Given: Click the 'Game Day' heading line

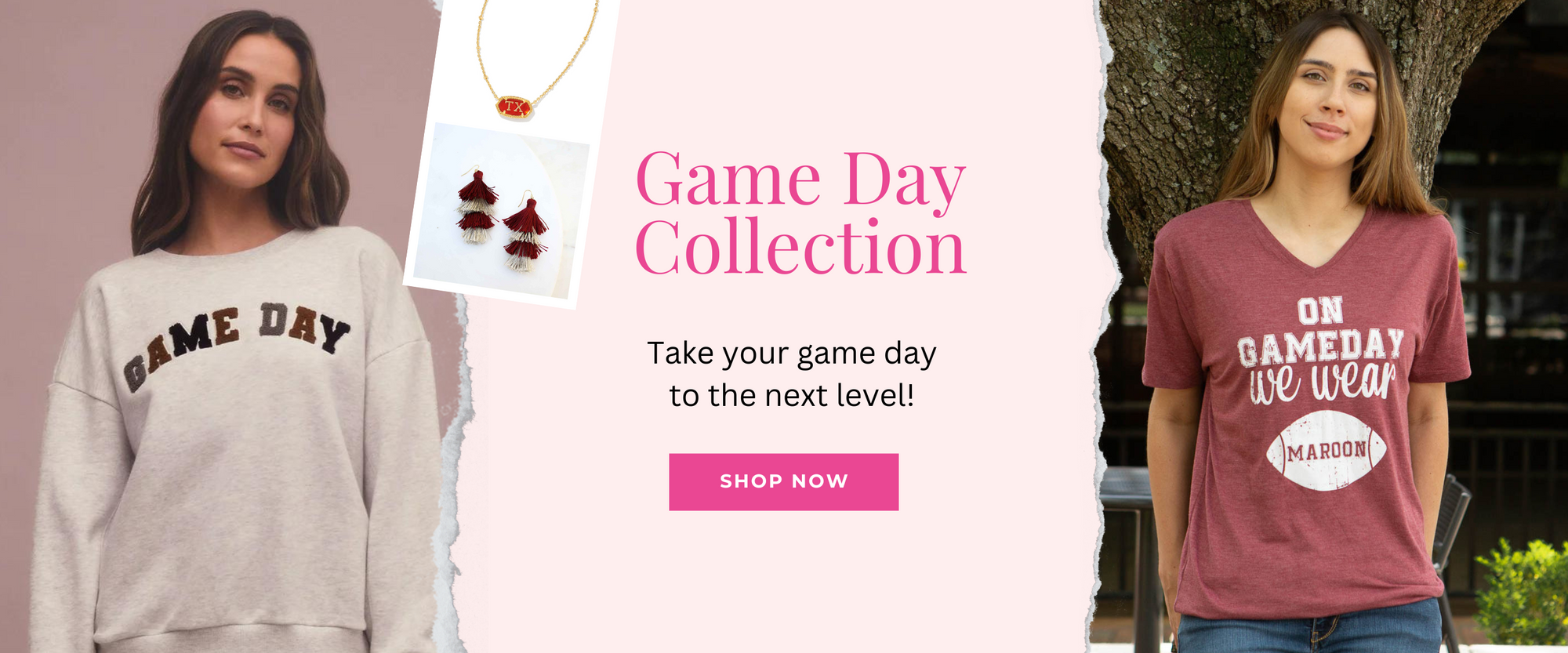Looking at the screenshot, I should click(800, 181).
